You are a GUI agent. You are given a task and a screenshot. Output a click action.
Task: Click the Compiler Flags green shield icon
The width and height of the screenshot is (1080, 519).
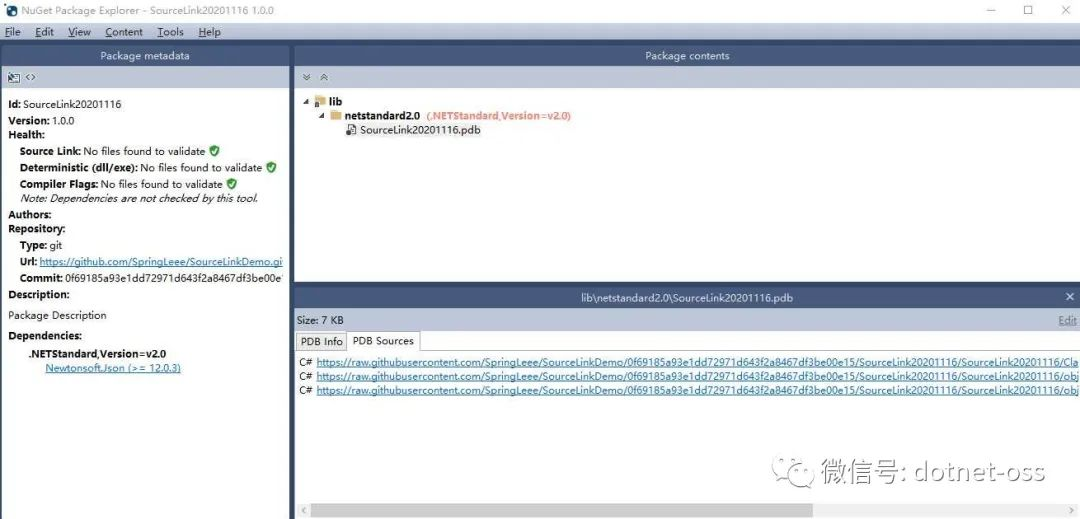231,184
